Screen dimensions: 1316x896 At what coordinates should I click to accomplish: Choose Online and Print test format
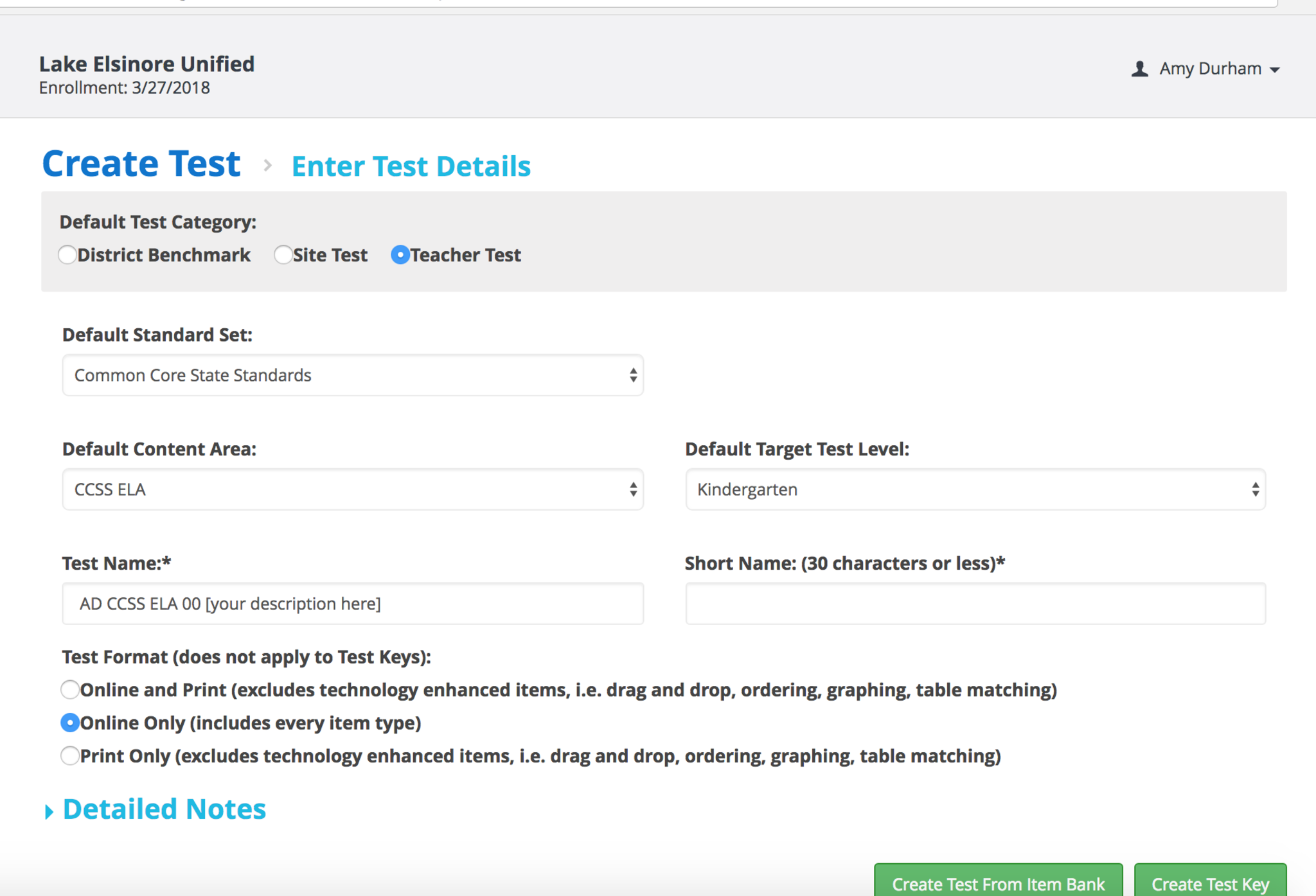click(x=70, y=690)
